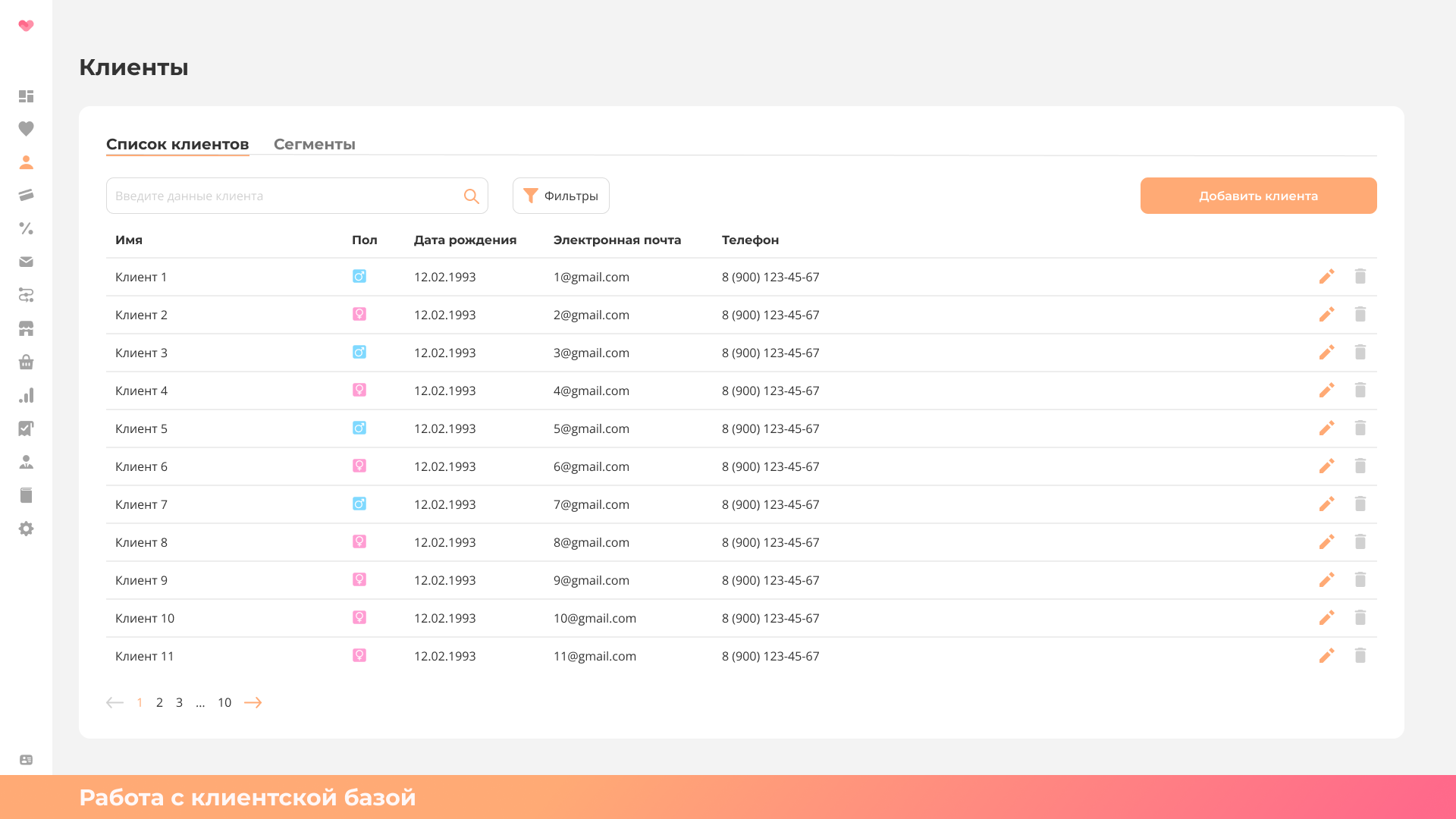This screenshot has height=819, width=1456.
Task: Click the search magnifier icon
Action: click(471, 196)
